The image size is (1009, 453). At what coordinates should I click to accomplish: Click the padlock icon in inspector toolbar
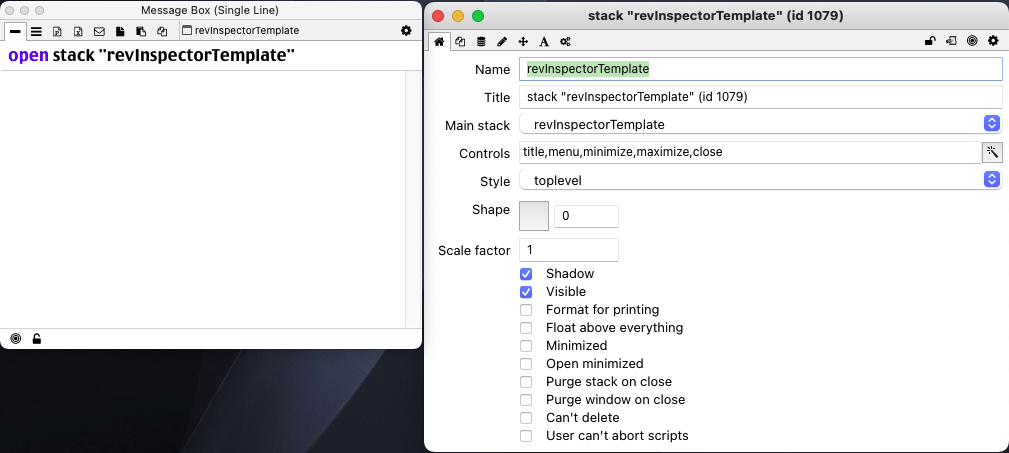point(930,41)
